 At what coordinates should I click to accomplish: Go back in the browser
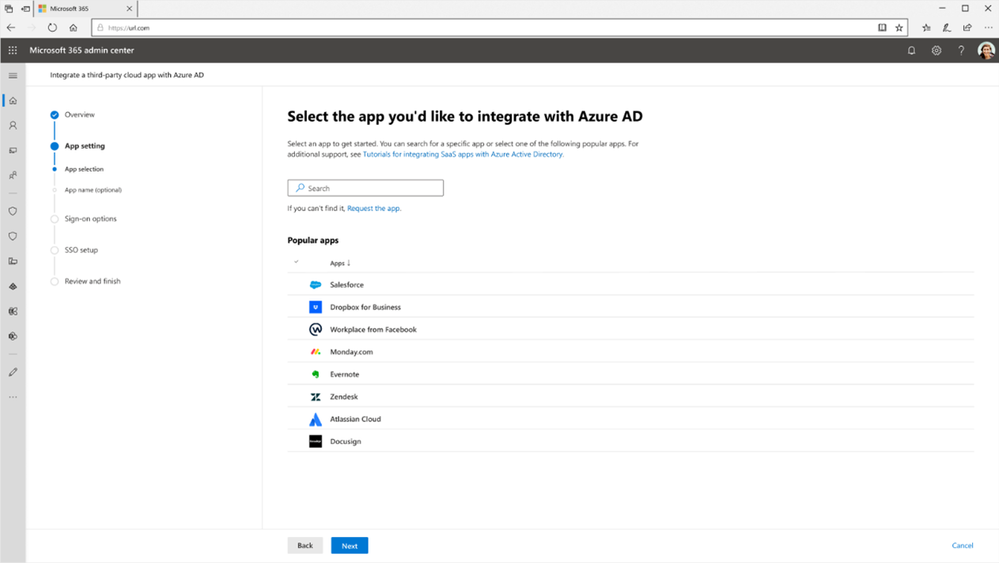click(11, 27)
